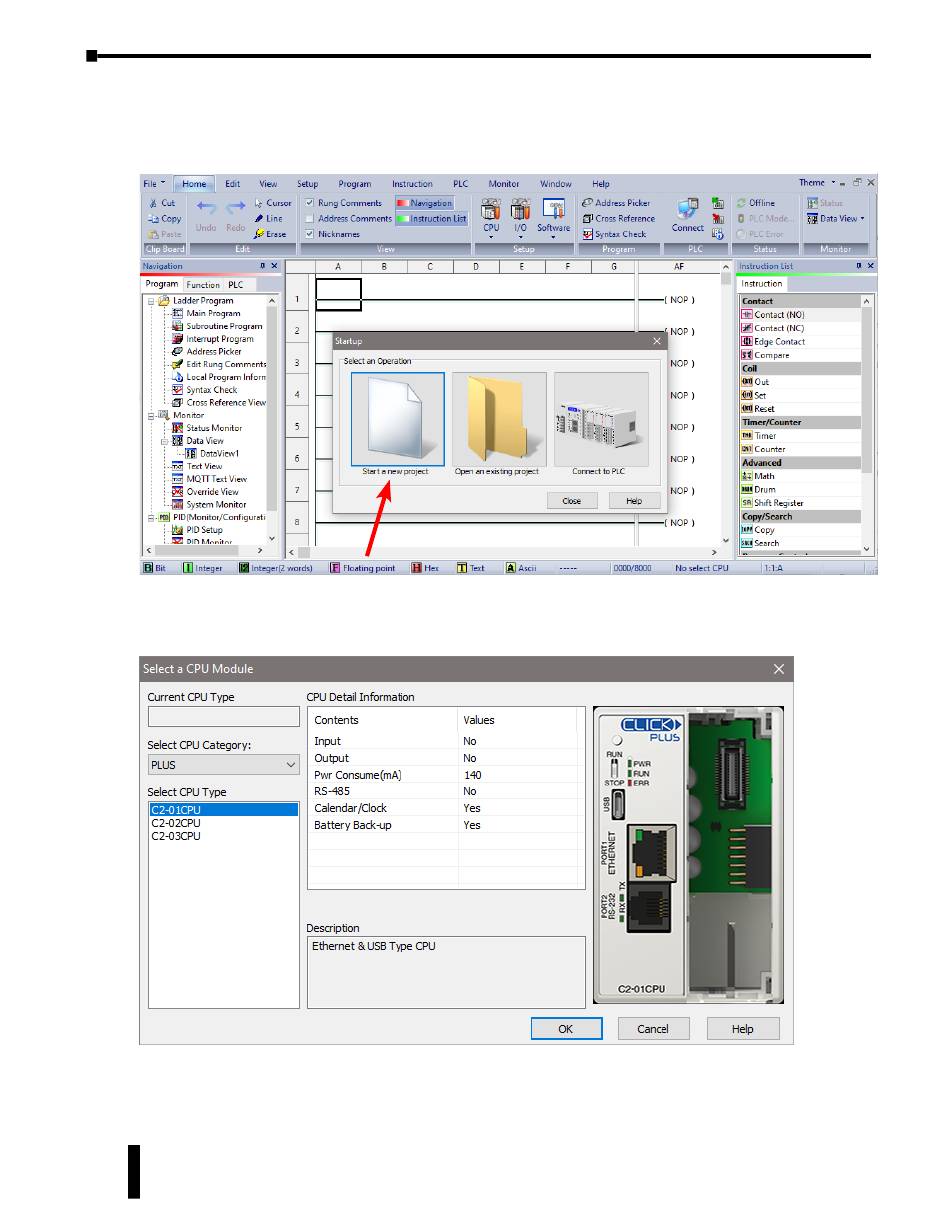Open Main Program in the navigation tree
This screenshot has width=950, height=1206.
pos(205,313)
